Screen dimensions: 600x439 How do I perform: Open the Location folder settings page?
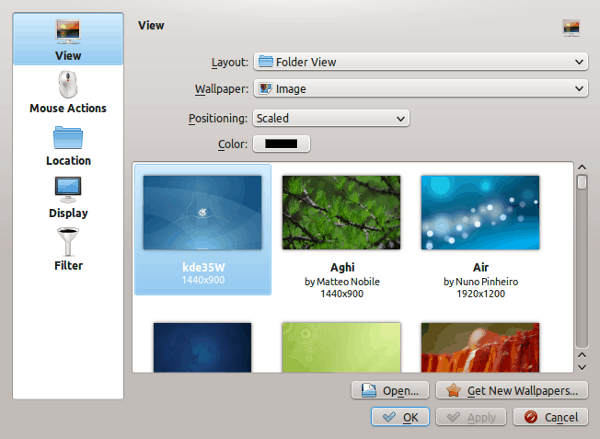[x=68, y=145]
